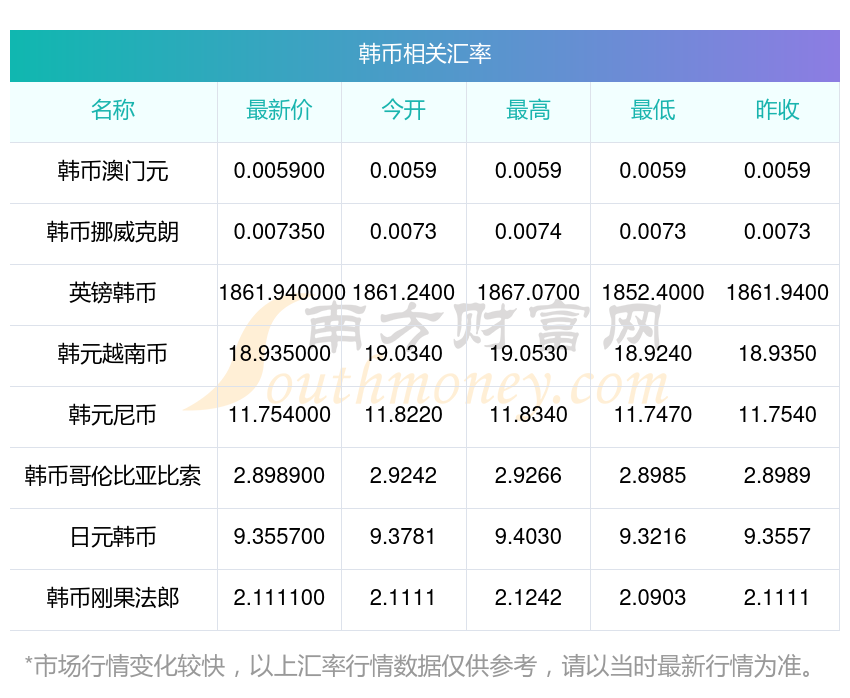
Task: Select the 韩币刚果法郎 row name
Action: click(113, 598)
